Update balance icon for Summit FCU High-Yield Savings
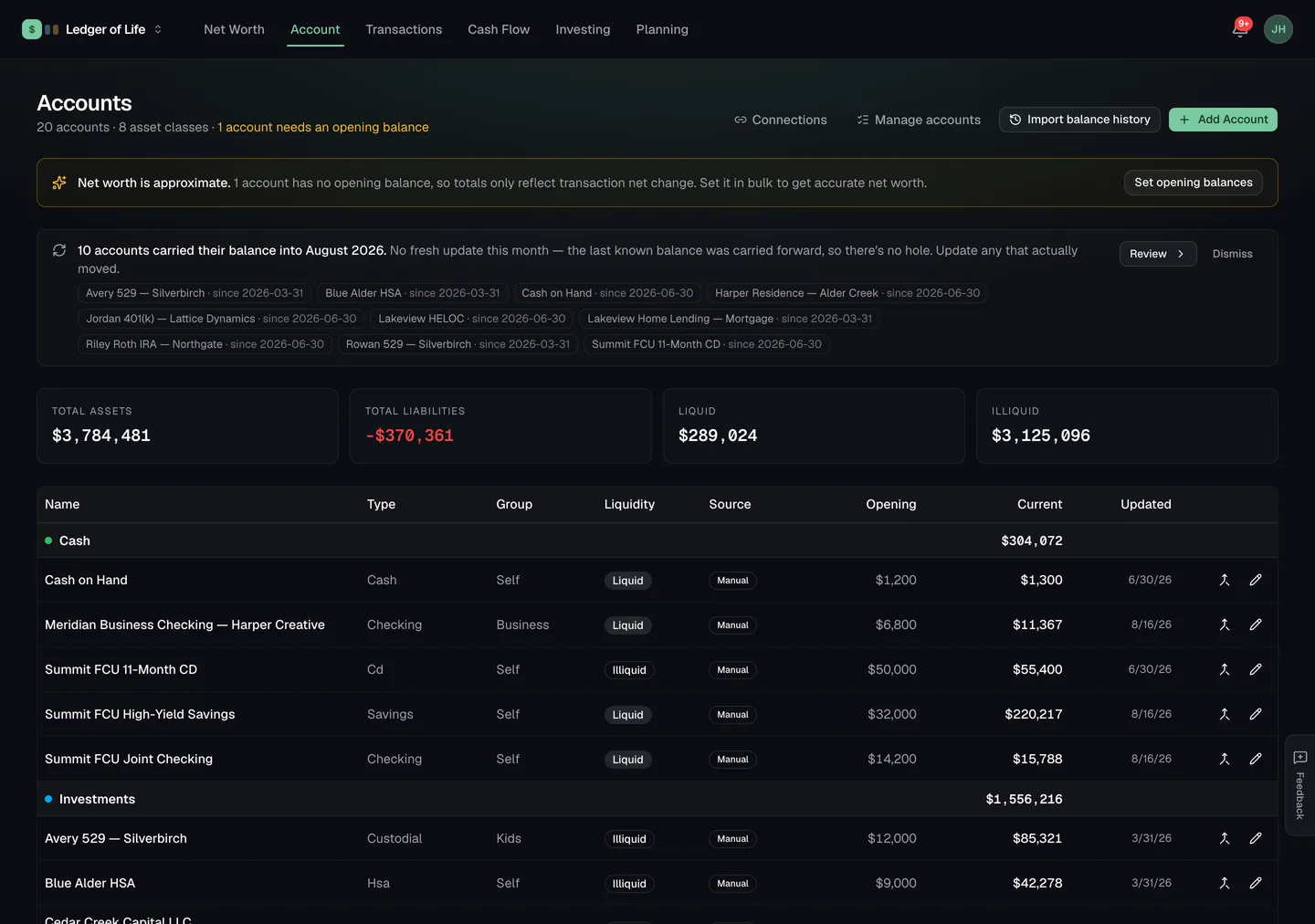The height and width of the screenshot is (924, 1315). point(1225,714)
